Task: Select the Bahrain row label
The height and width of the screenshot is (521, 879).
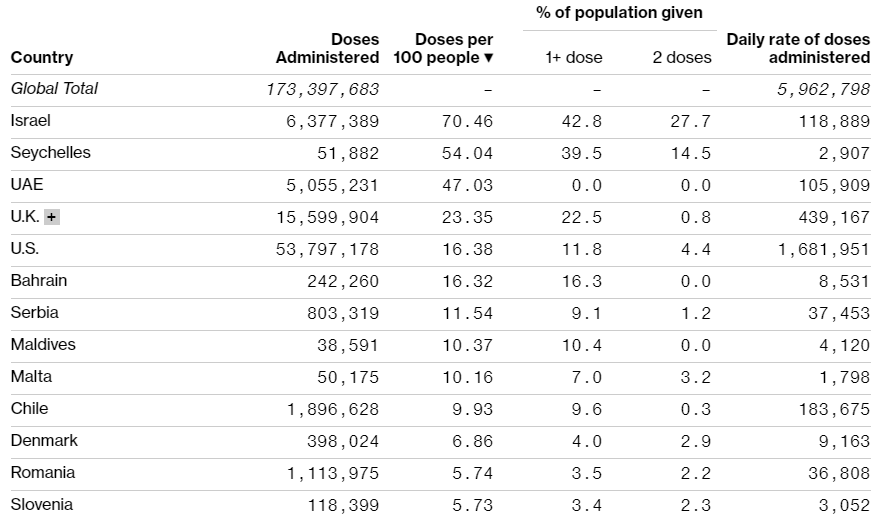Action: pos(39,281)
